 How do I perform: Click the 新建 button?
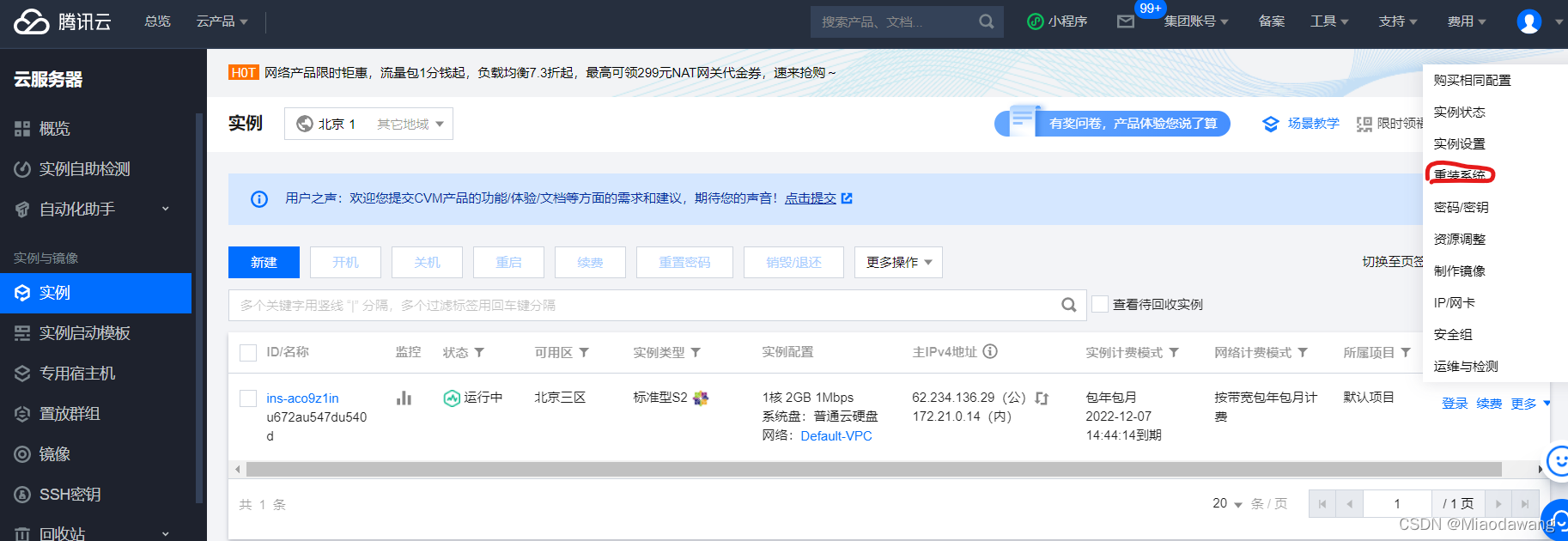(264, 262)
